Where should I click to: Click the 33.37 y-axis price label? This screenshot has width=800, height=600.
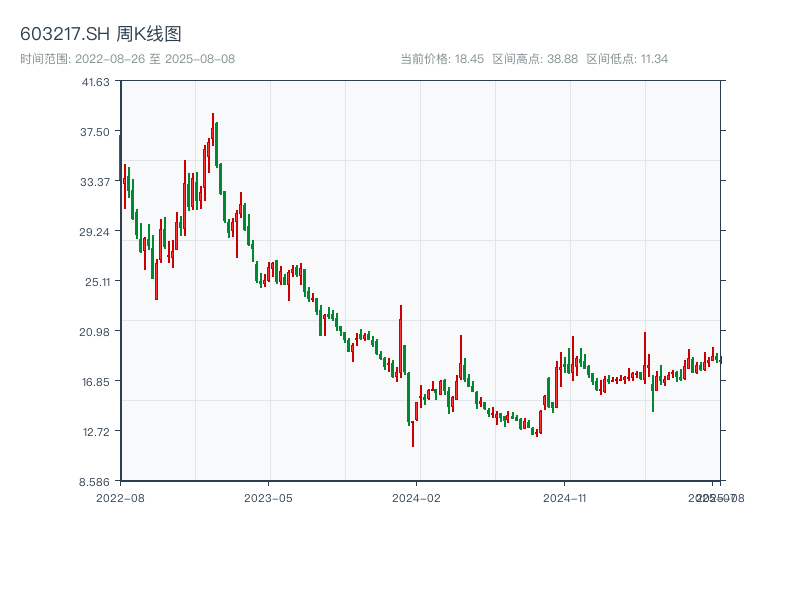96,182
